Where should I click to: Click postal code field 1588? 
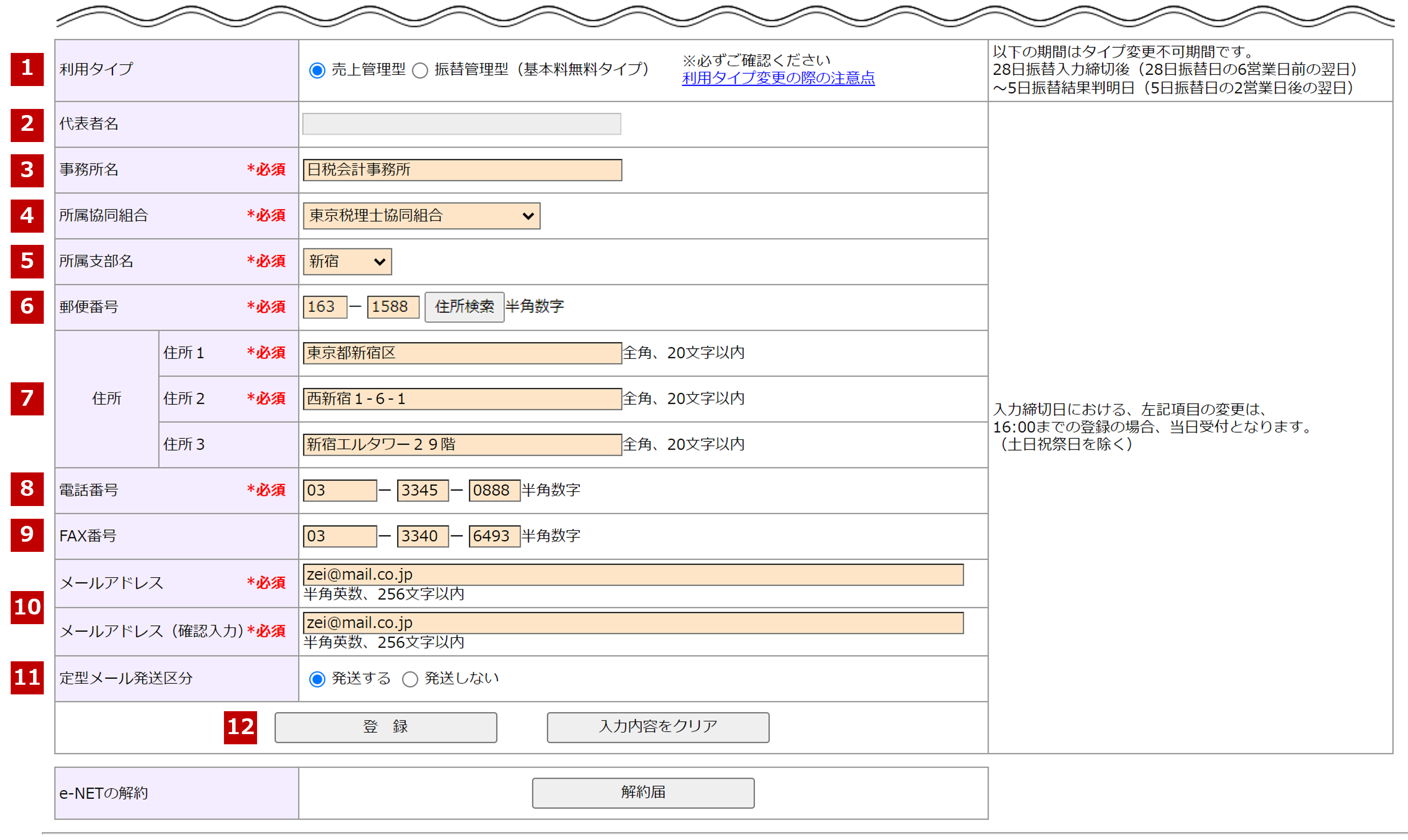(393, 307)
